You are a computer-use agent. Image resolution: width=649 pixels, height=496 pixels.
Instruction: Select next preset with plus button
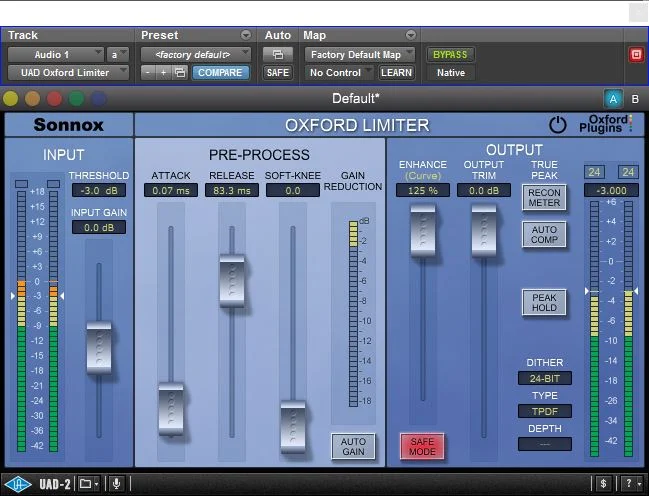coord(164,72)
